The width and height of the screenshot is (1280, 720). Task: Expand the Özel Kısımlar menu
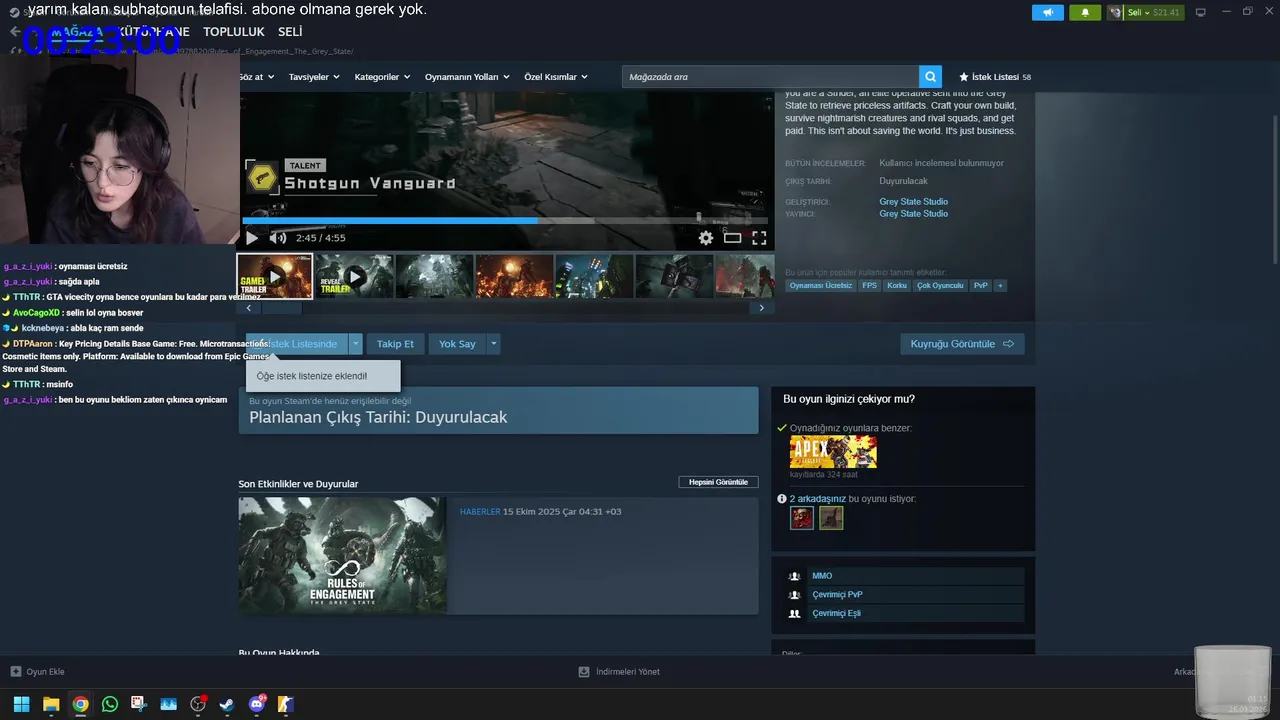(x=556, y=77)
